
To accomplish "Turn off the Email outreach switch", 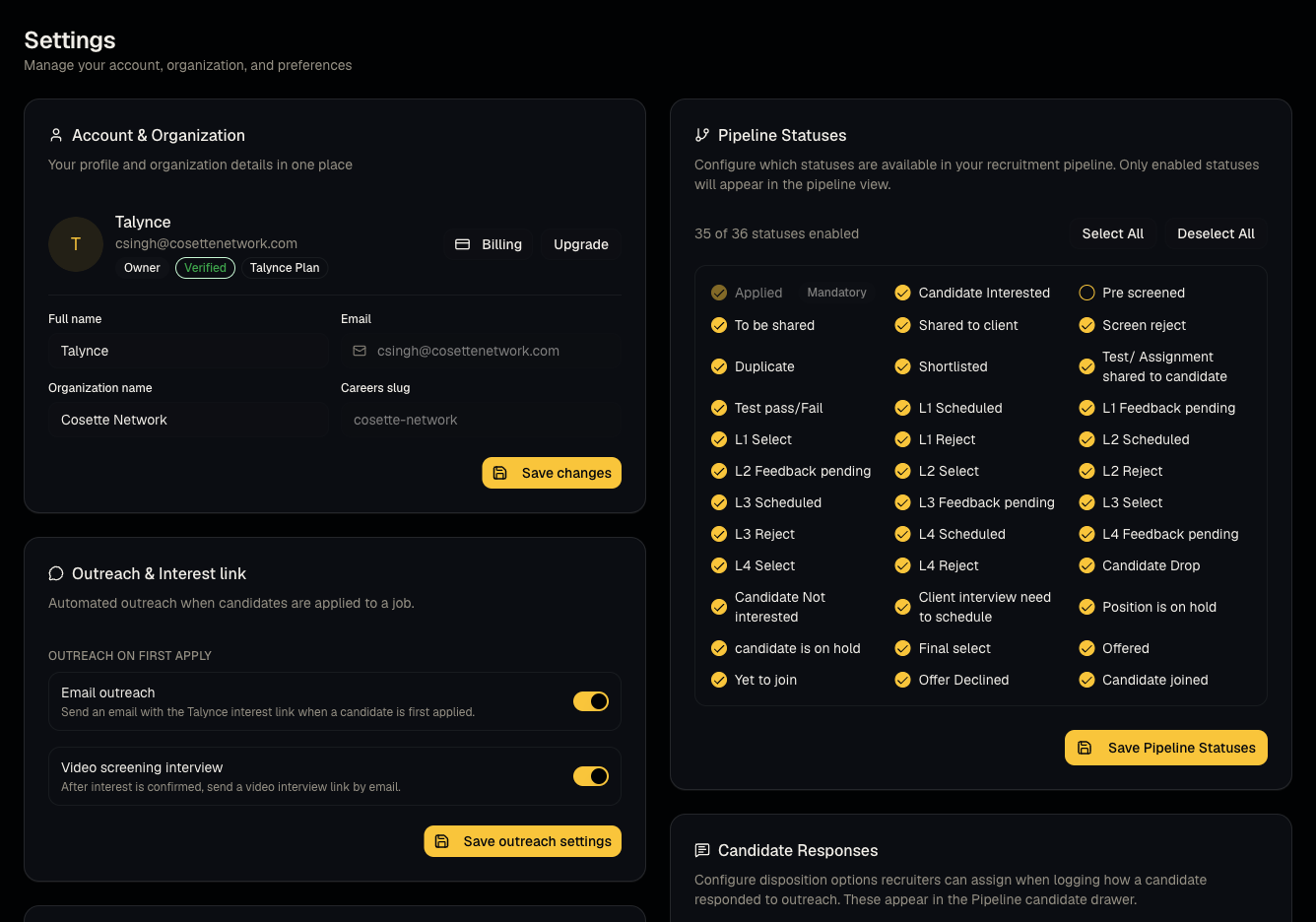I will [x=591, y=701].
